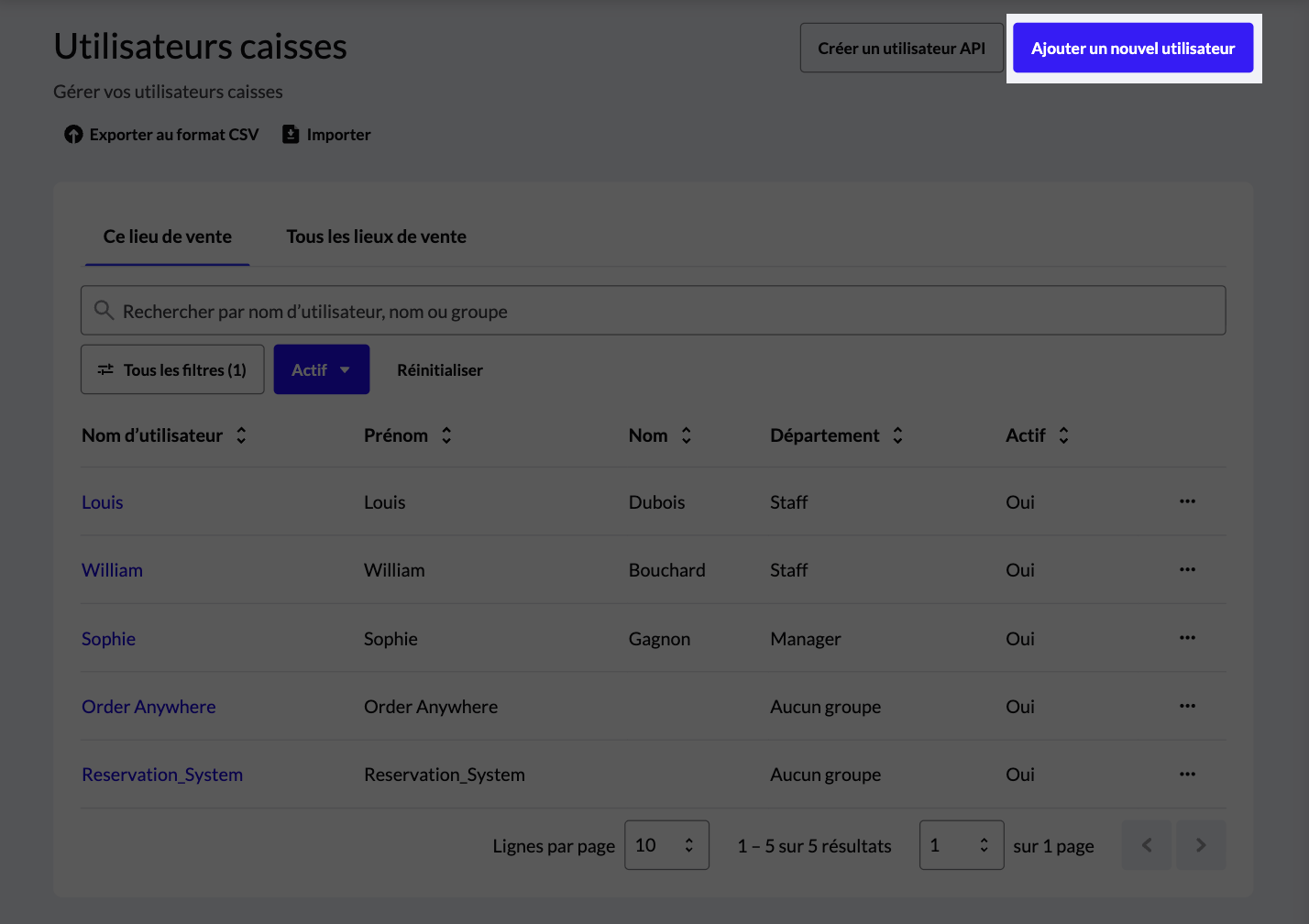The width and height of the screenshot is (1309, 924).
Task: Open the Lignes par page selector
Action: coord(666,845)
